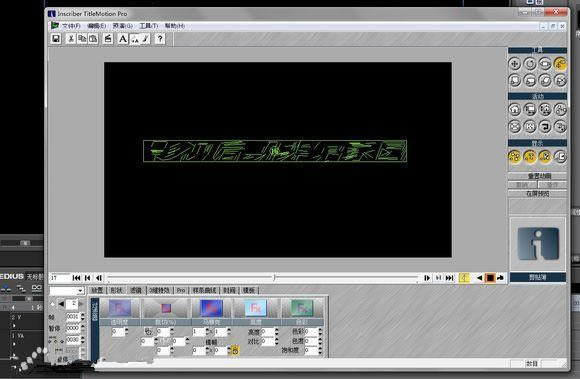Jump to last frame playback button
This screenshot has width=580, height=379.
[449, 278]
